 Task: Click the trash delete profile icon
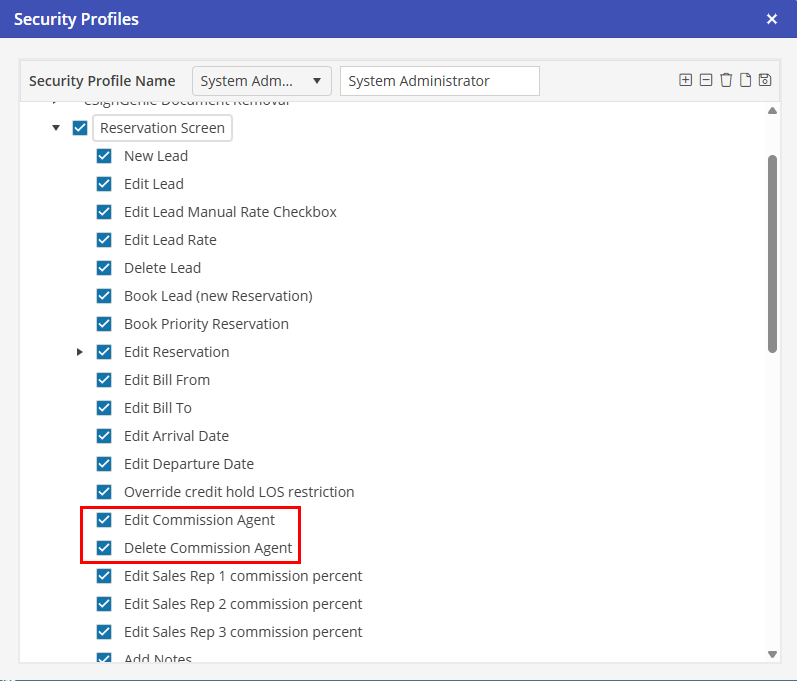point(726,80)
